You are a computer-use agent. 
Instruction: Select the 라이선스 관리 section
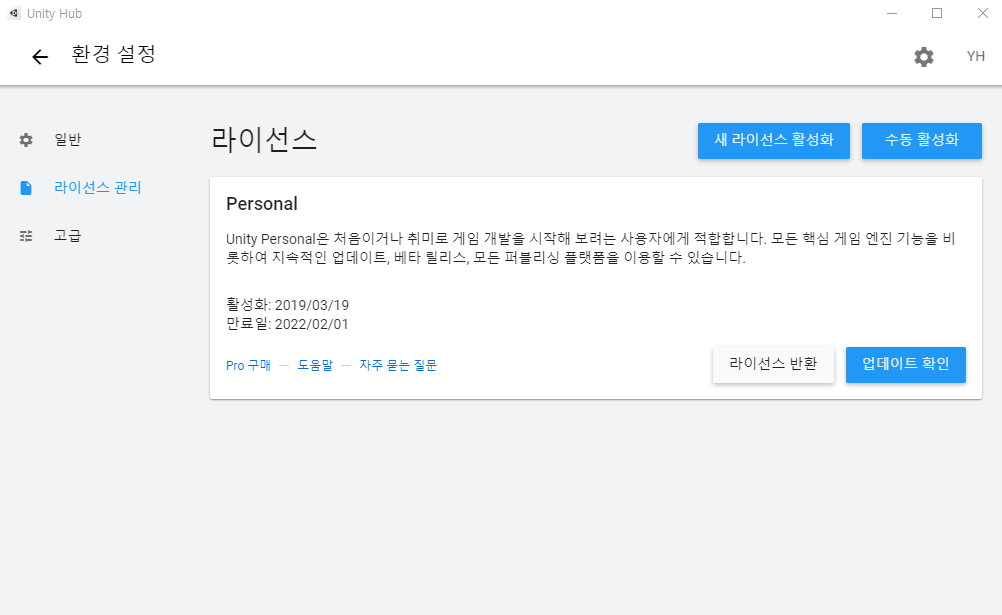point(97,188)
